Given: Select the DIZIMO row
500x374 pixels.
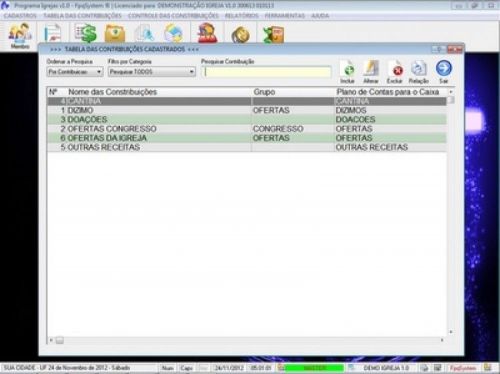Looking at the screenshot, I should pyautogui.click(x=247, y=110).
